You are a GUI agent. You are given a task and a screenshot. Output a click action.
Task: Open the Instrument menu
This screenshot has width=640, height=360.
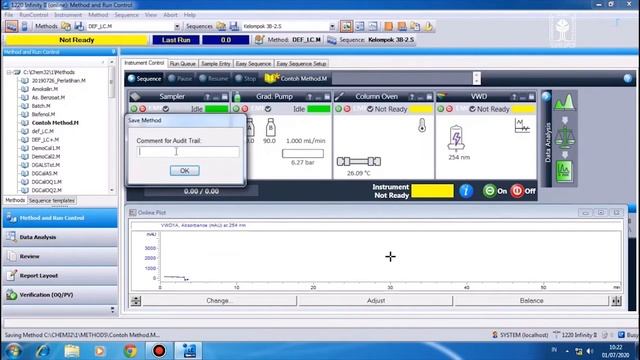pyautogui.click(x=68, y=15)
